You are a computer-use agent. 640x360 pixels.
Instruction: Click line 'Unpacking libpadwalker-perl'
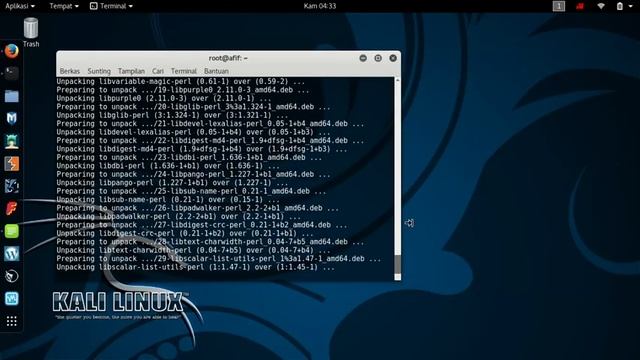click(178, 217)
